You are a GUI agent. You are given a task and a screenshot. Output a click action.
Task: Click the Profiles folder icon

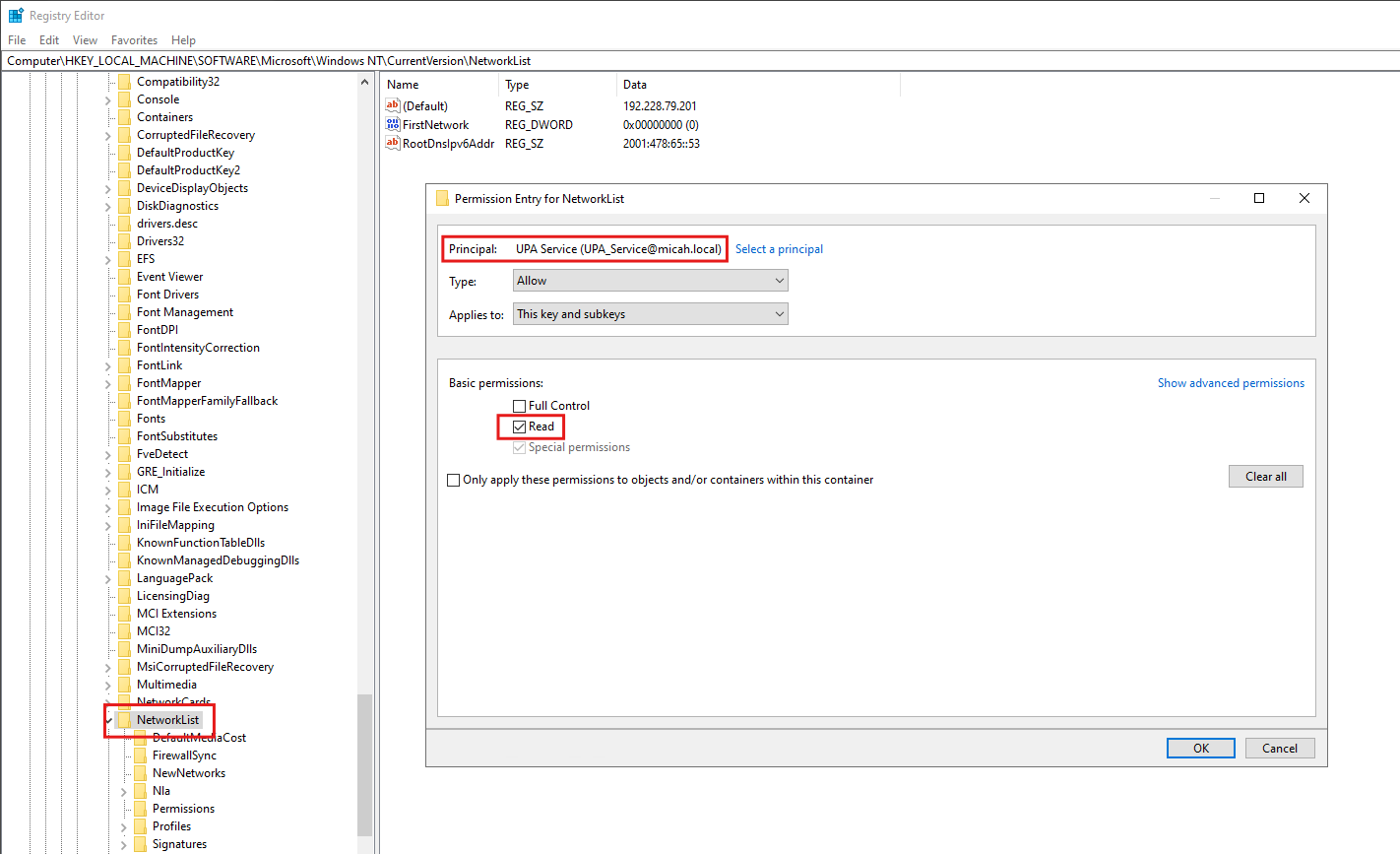[140, 826]
